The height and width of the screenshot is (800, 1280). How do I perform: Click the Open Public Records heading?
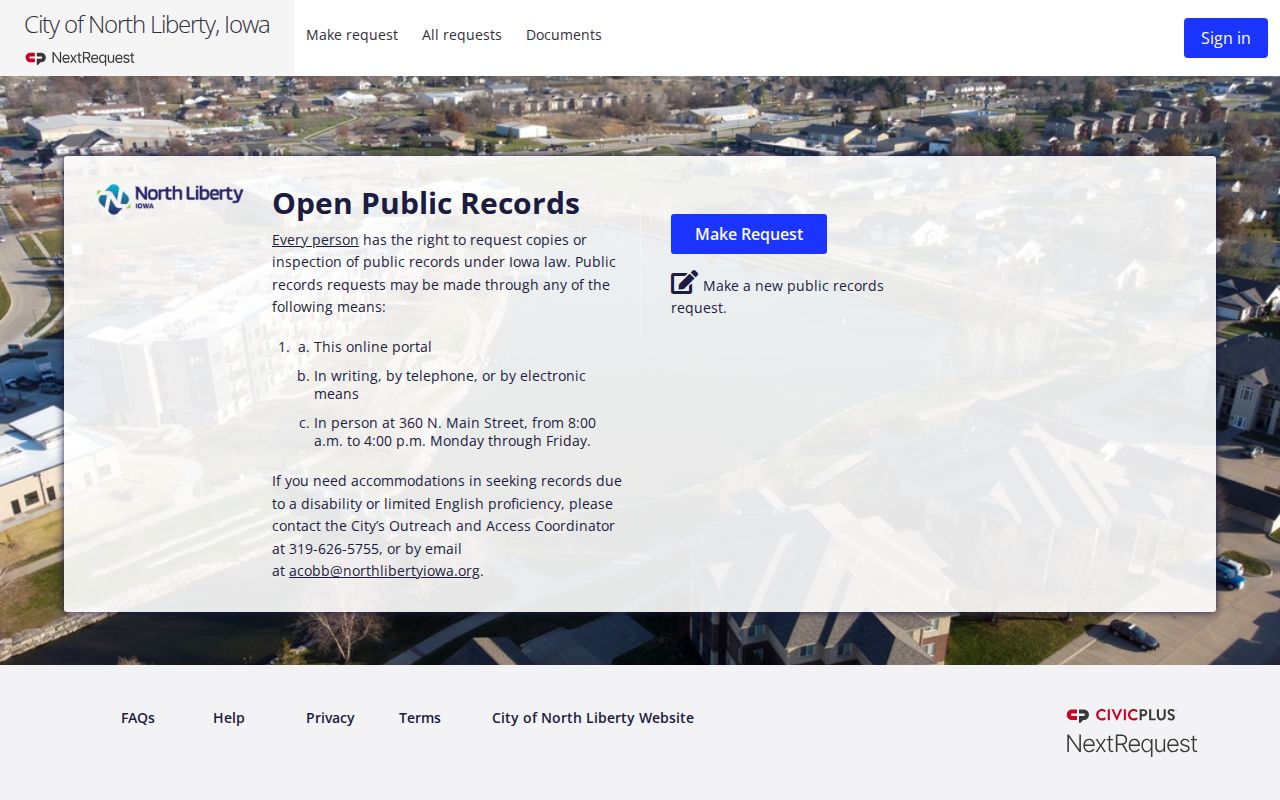coord(426,203)
